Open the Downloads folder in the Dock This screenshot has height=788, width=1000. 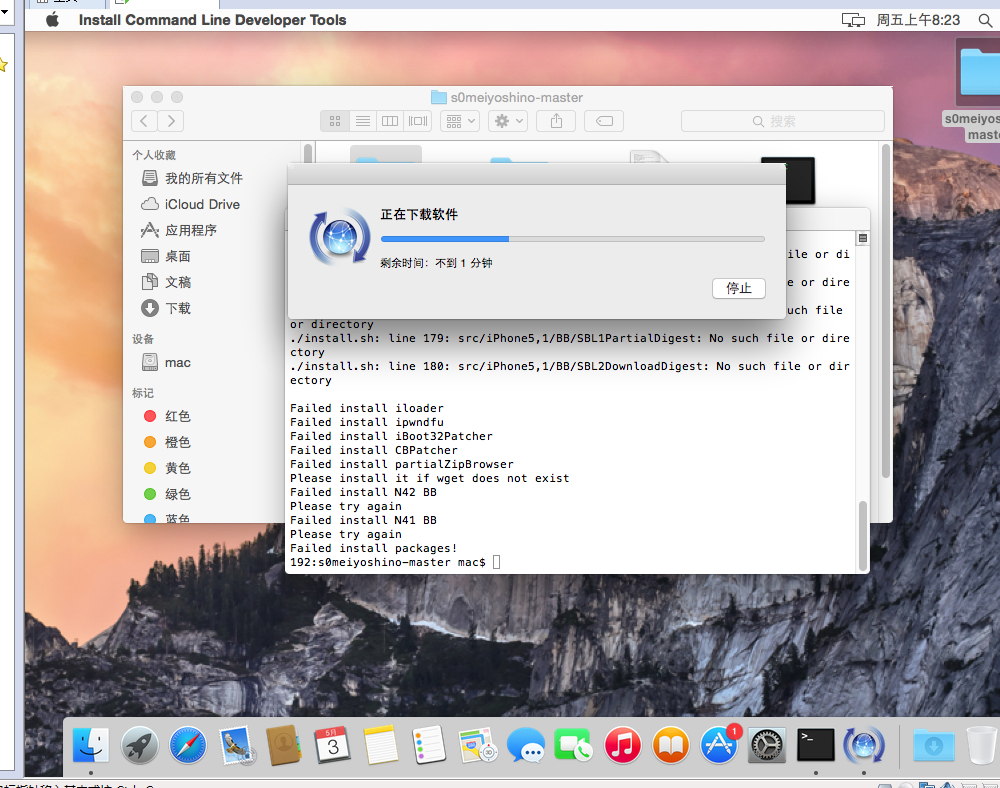pyautogui.click(x=934, y=745)
